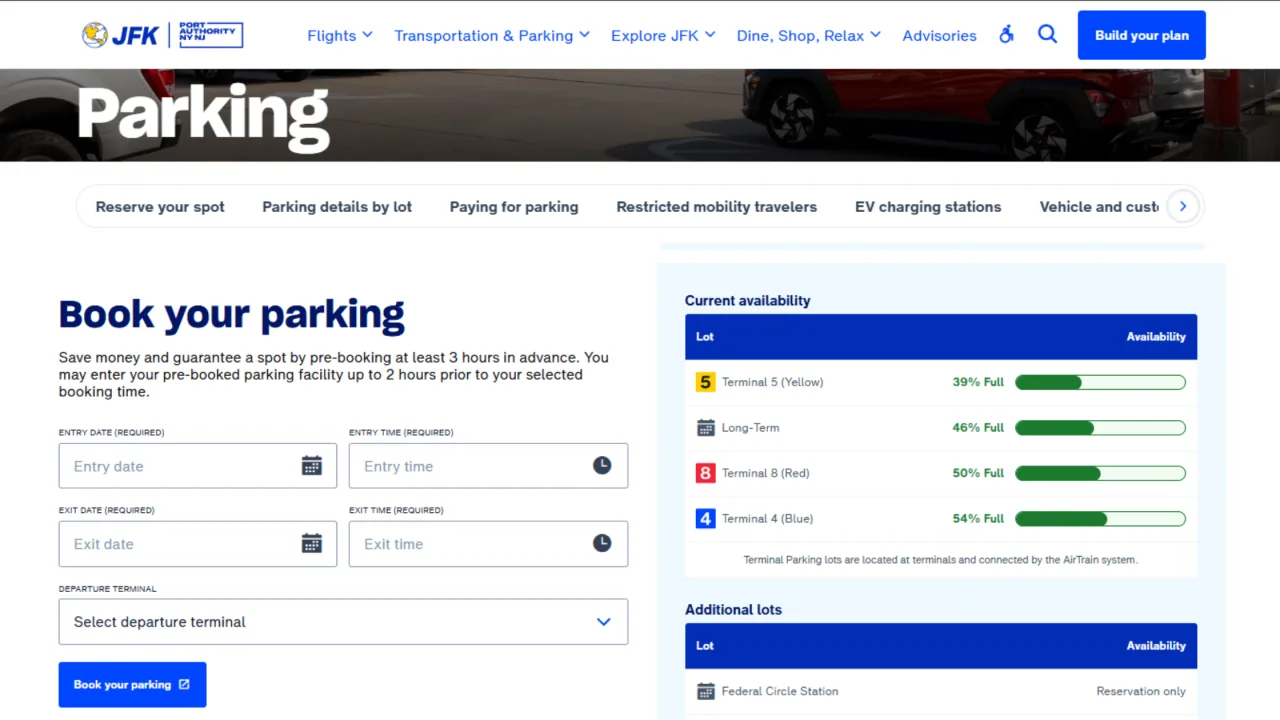Show more section tabs with the right arrow
Screen dimensions: 1280x720
(1183, 207)
